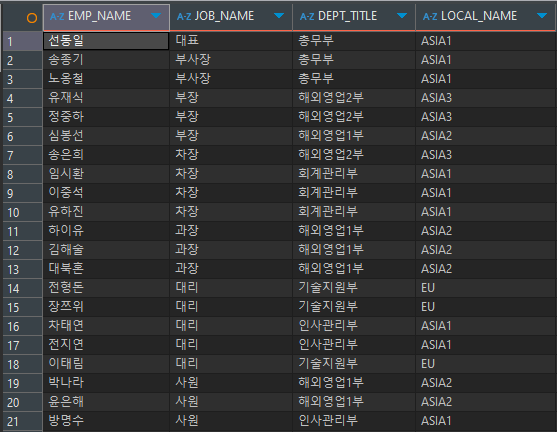Expand the DEPT_TITLE column dropdown arrow

(402, 16)
